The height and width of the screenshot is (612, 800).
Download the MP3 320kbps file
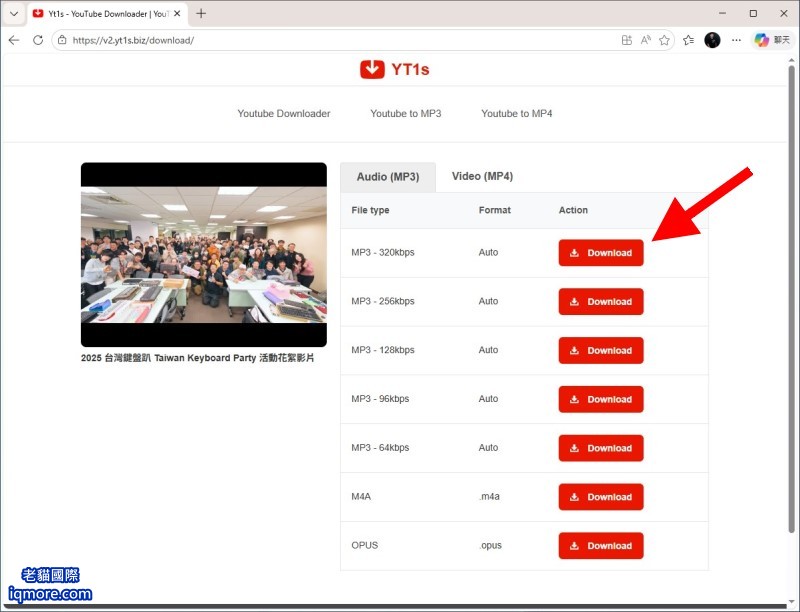tap(601, 253)
